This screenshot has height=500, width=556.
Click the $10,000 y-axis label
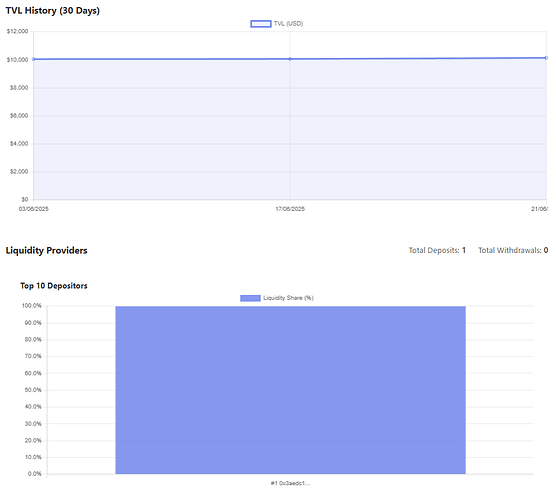click(x=17, y=60)
